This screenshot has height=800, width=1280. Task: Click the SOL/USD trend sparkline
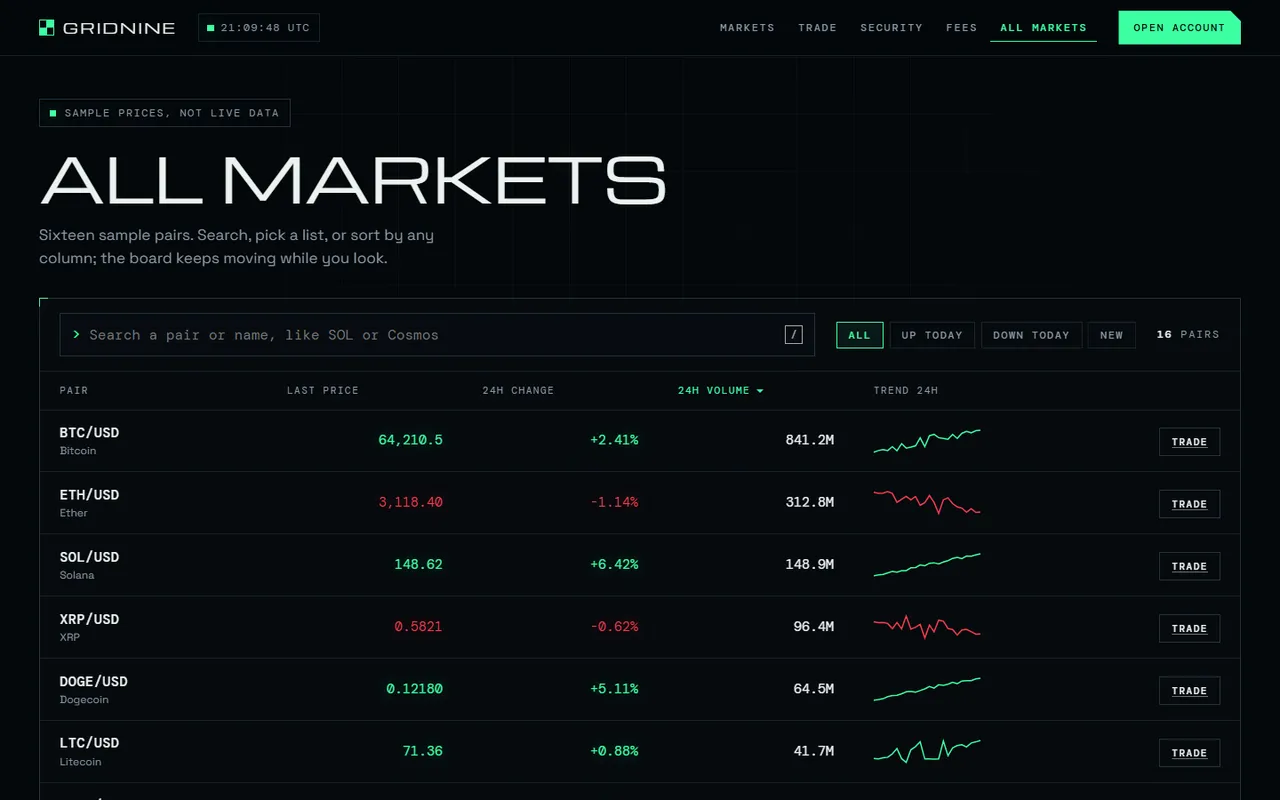pyautogui.click(x=927, y=565)
